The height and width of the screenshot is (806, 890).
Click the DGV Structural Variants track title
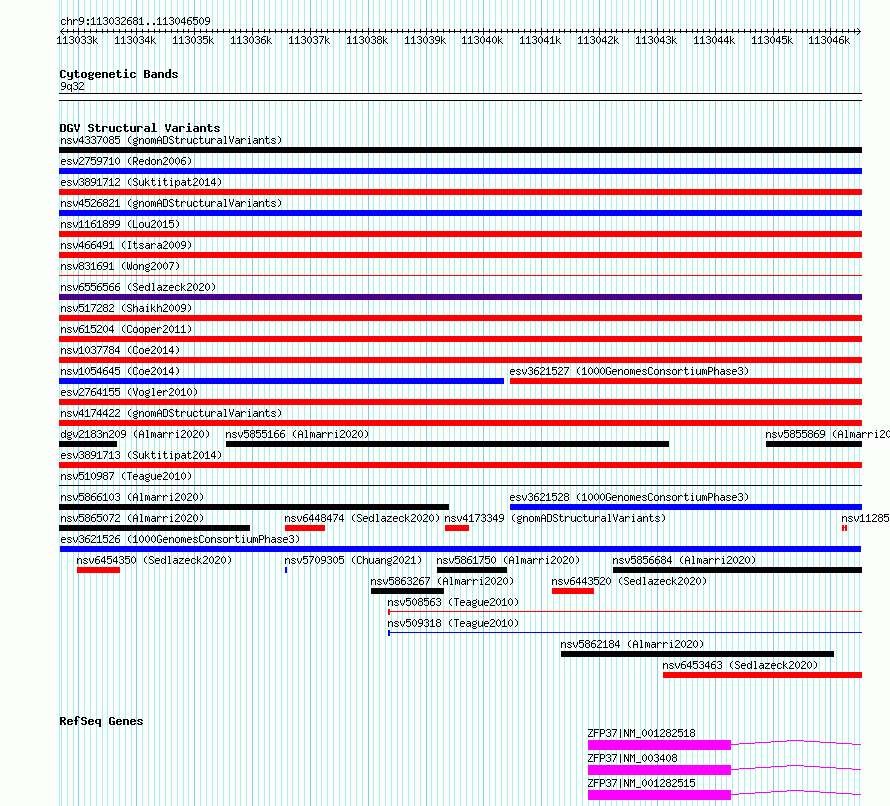[x=140, y=128]
